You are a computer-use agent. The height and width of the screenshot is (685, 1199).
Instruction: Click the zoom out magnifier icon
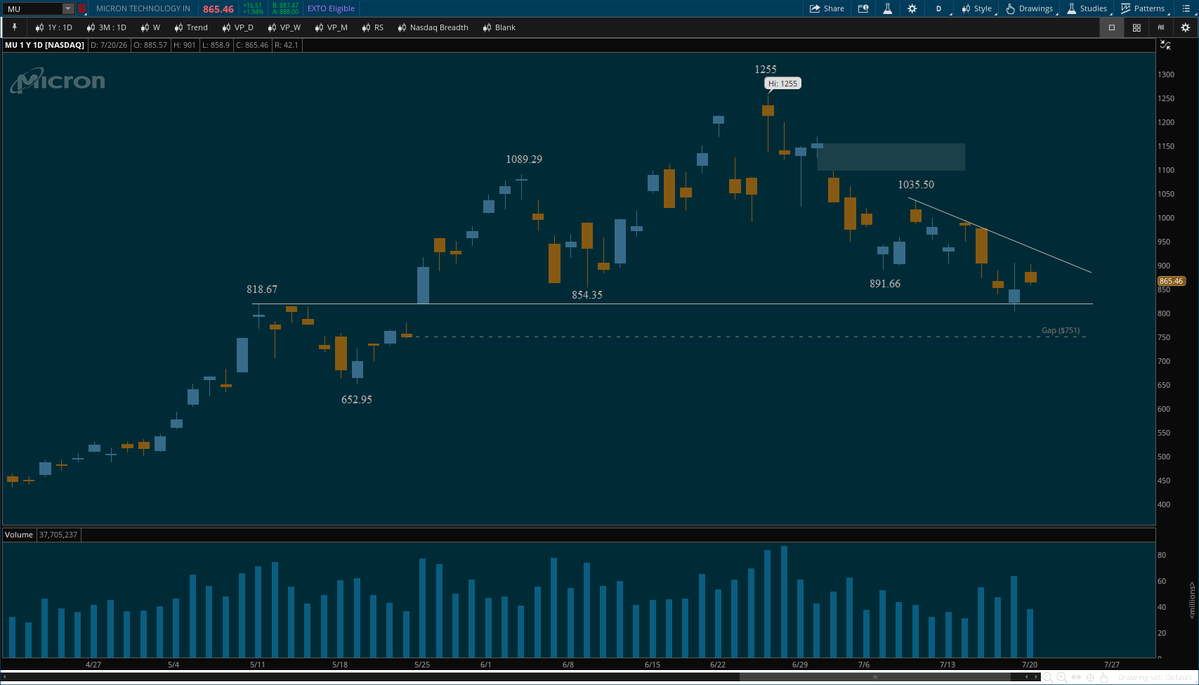click(x=1048, y=677)
